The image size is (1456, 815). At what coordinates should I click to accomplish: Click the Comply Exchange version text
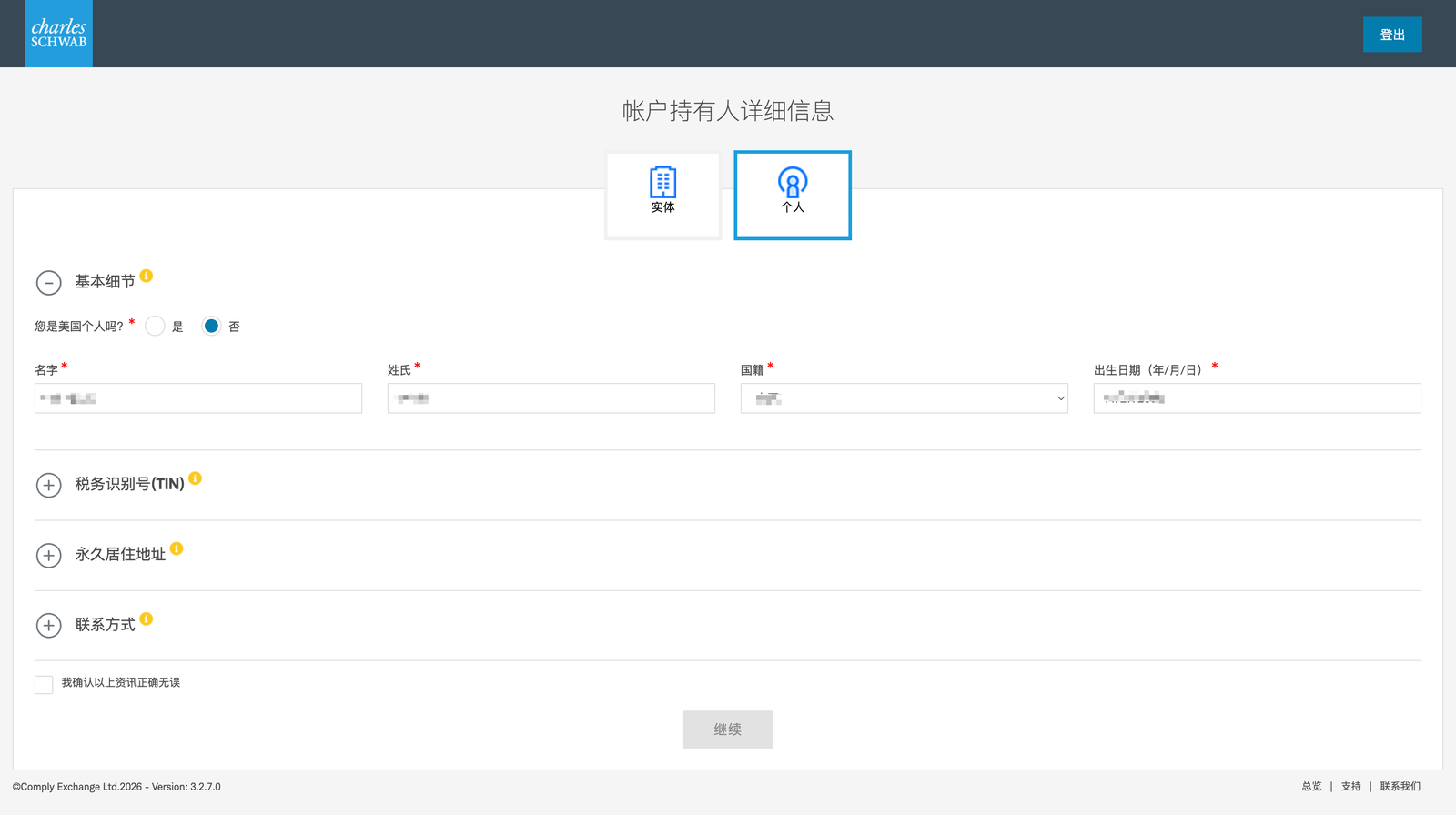pyautogui.click(x=116, y=787)
